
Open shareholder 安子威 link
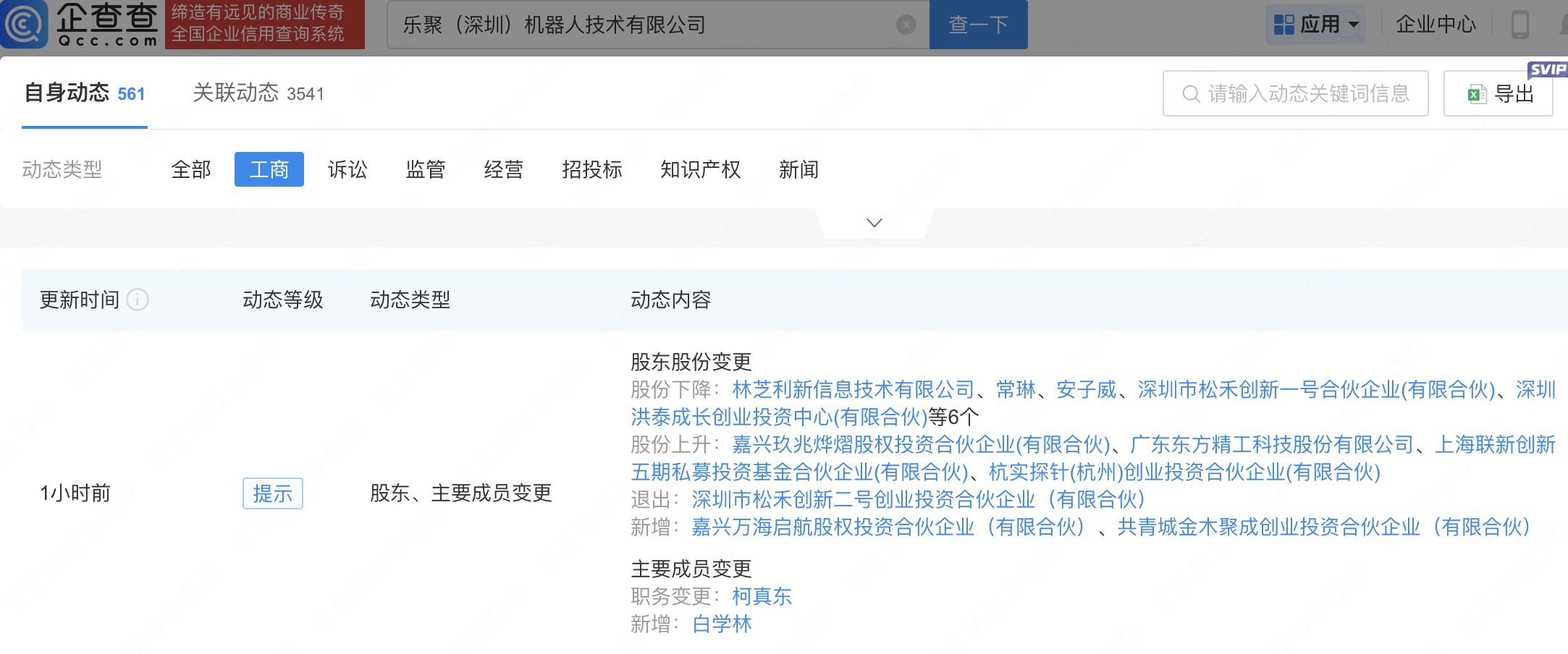1087,389
